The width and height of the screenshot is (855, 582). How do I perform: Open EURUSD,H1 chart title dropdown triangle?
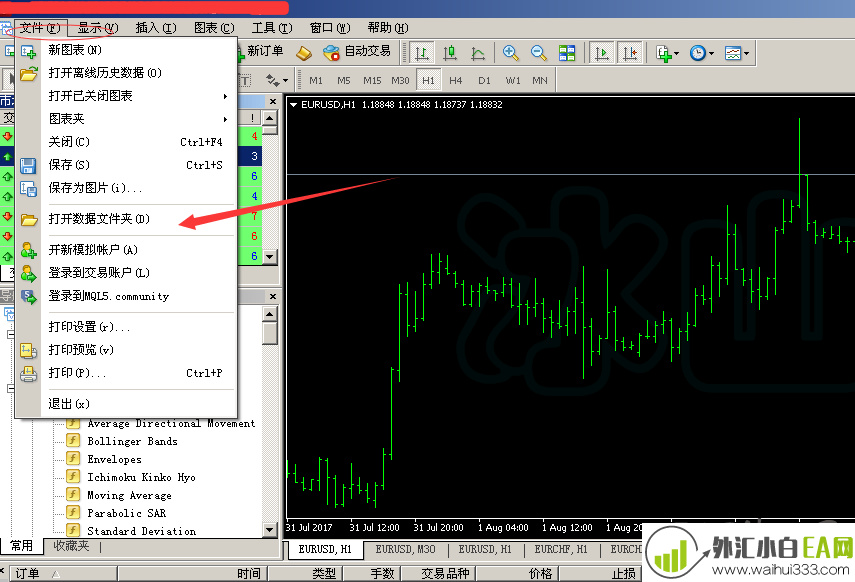tap(293, 105)
